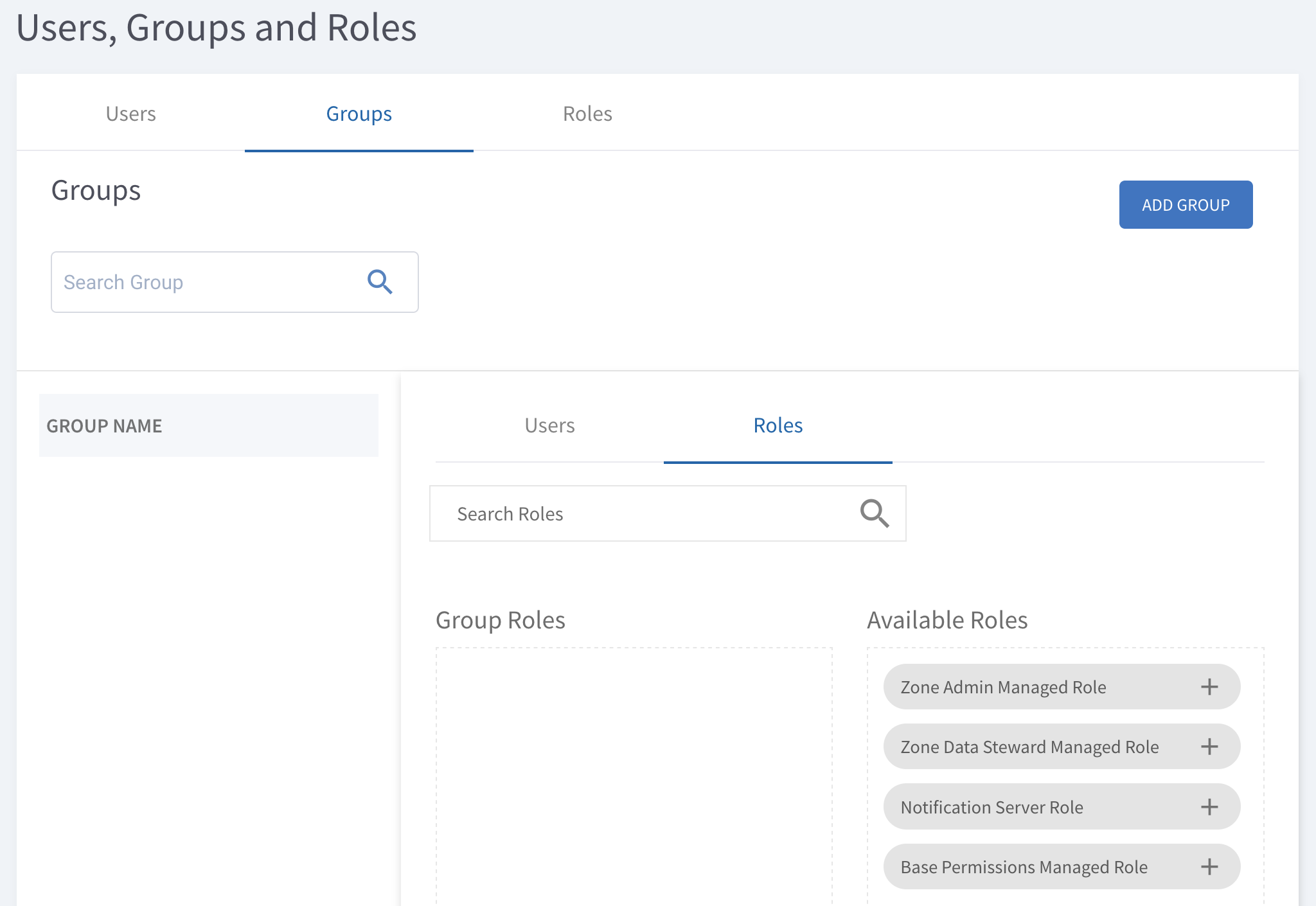
Task: Click the Users, Groups and Roles title
Action: pos(217,28)
